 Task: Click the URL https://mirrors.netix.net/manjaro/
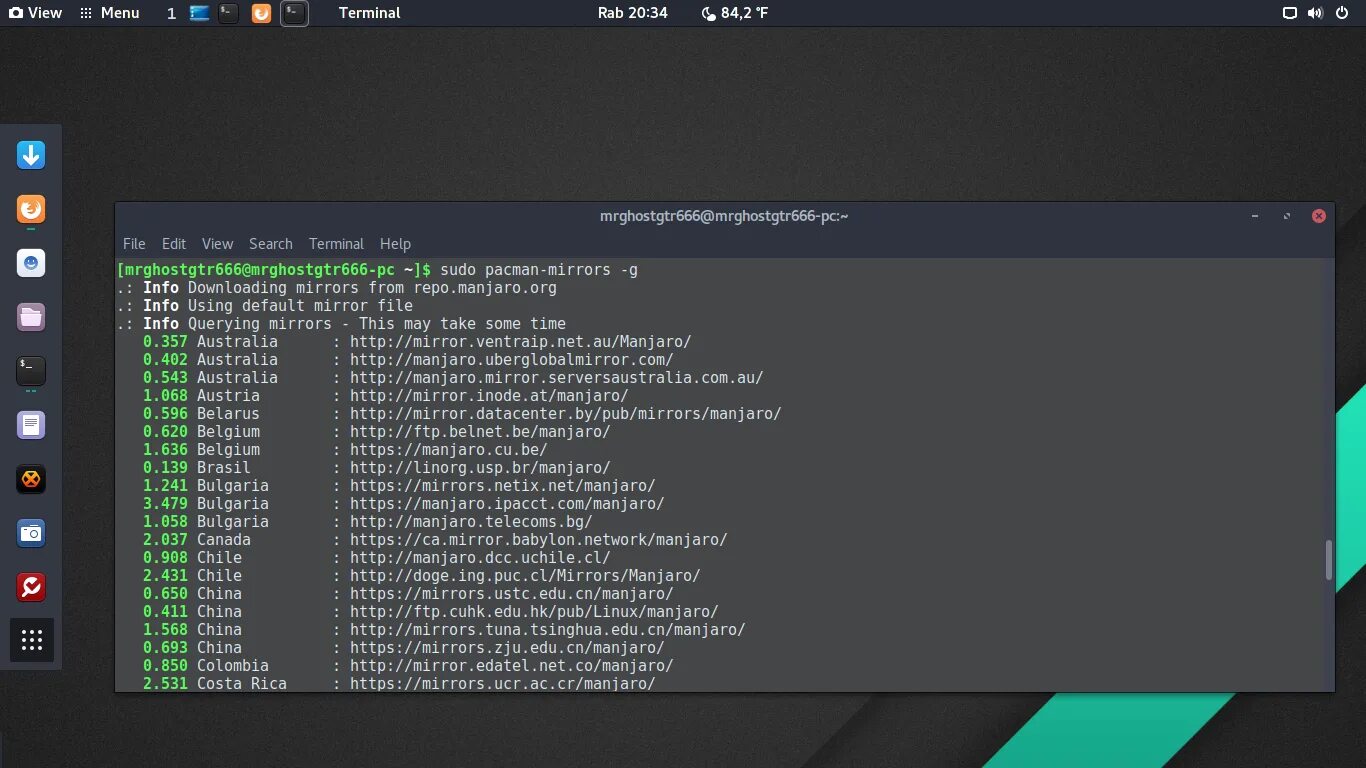click(x=502, y=486)
